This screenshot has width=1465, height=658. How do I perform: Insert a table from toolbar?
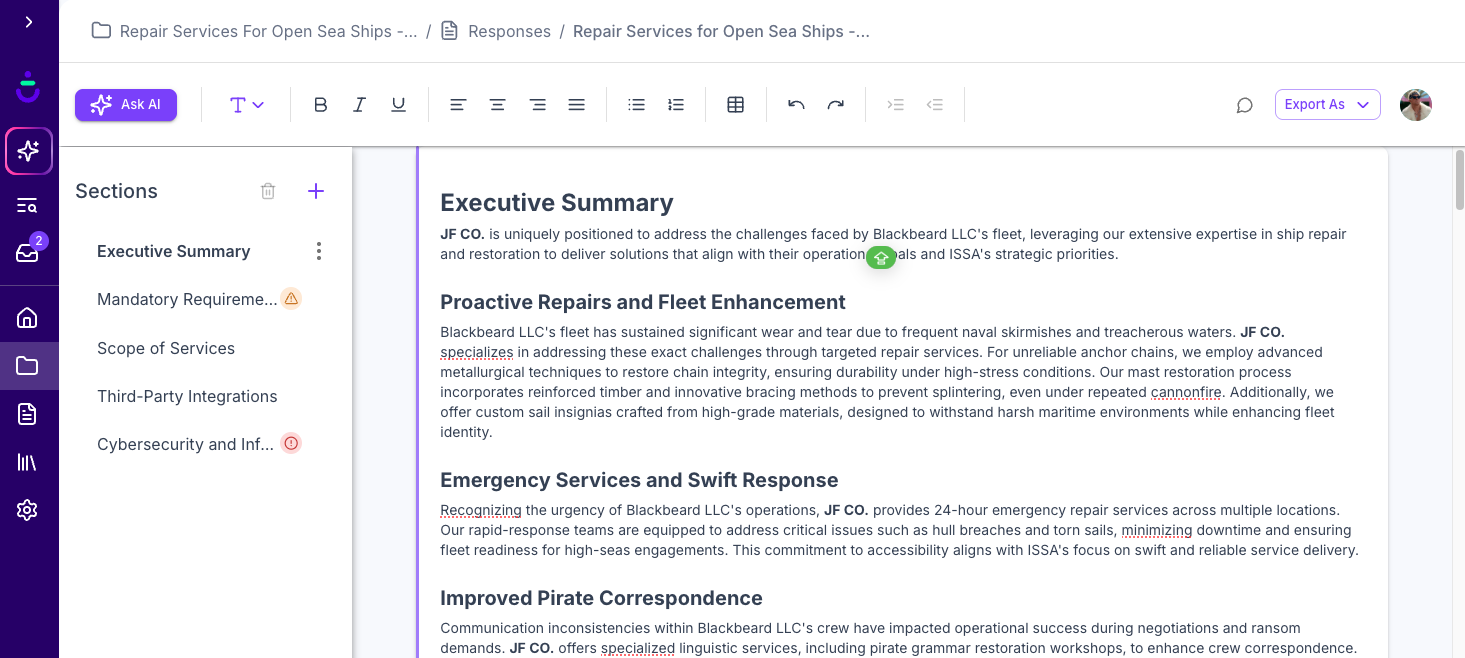pos(735,105)
